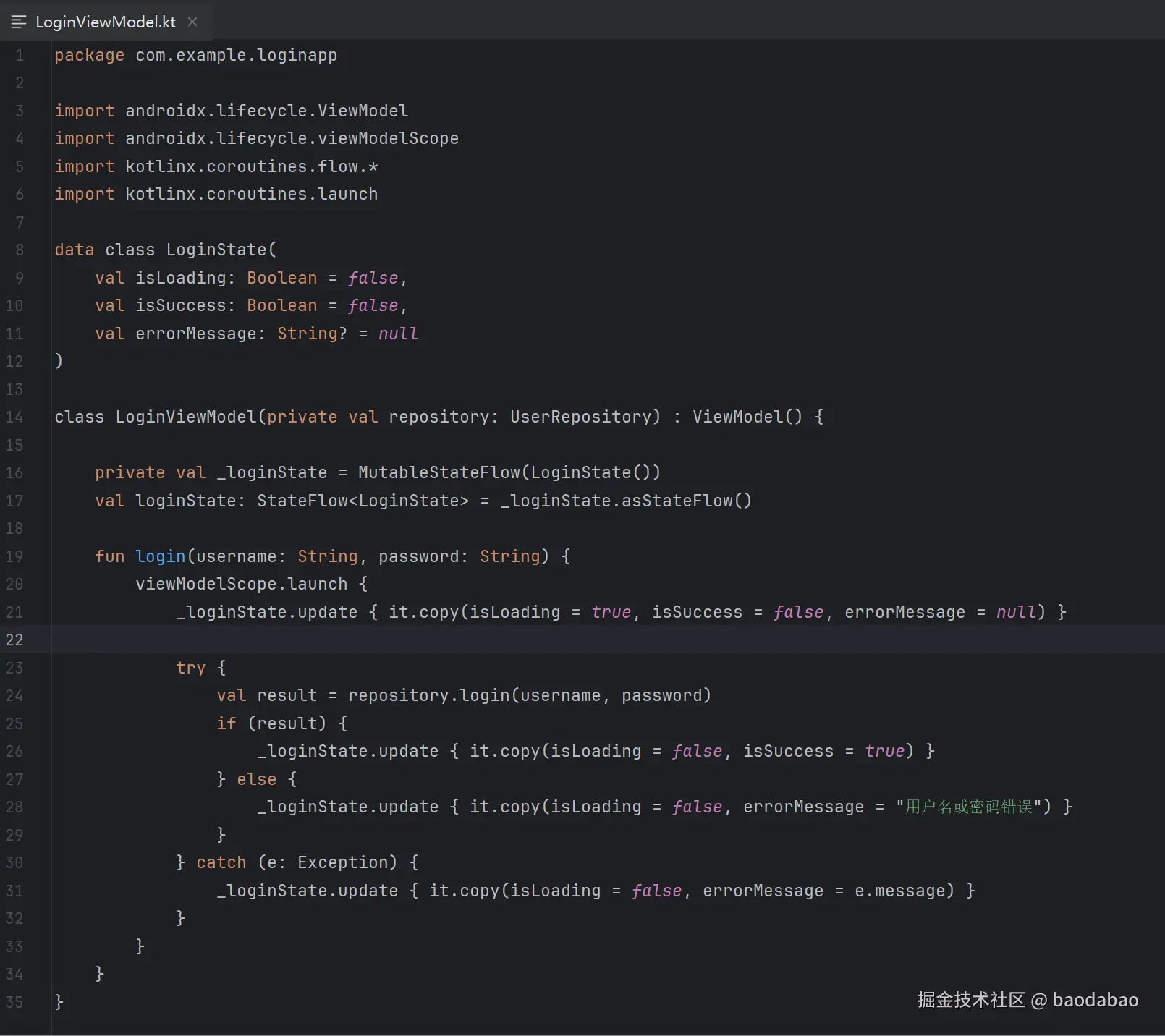Click 'errorMessage' property on line 11

click(196, 334)
